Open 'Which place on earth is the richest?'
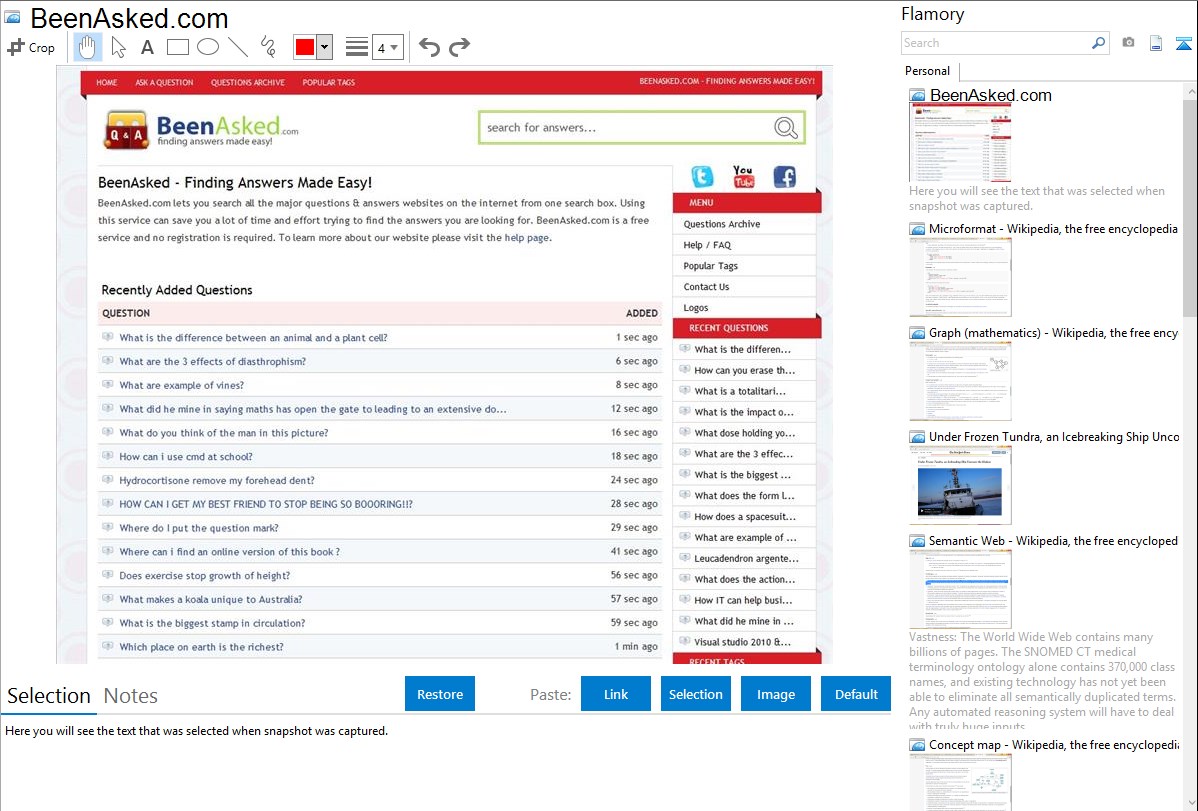1198x811 pixels. [x=201, y=647]
